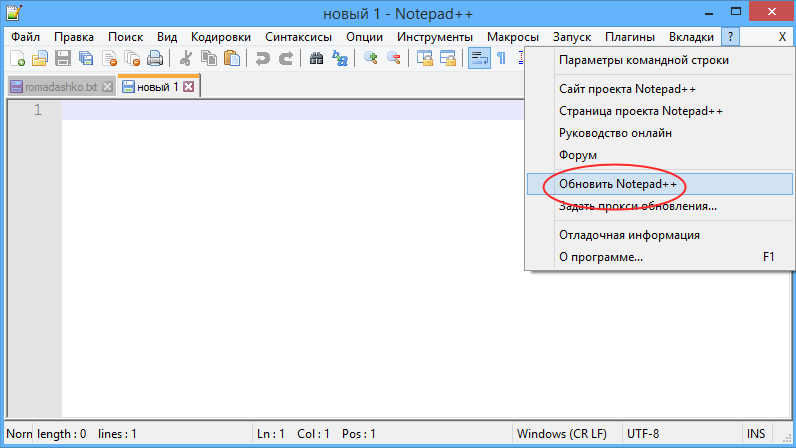
Task: Click Synchronize horizontal scrolling icon
Action: [448, 58]
